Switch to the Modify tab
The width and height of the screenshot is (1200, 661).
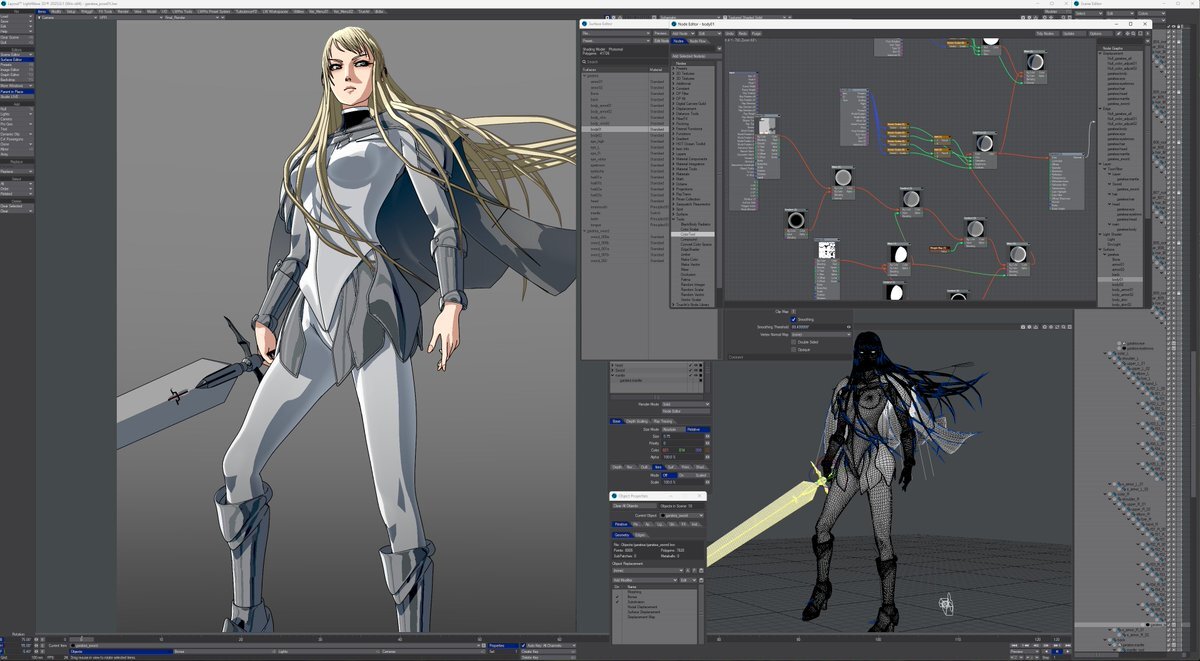(x=56, y=12)
